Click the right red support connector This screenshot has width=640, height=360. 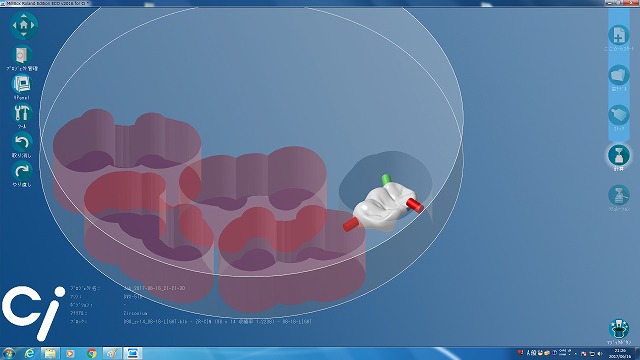(415, 205)
